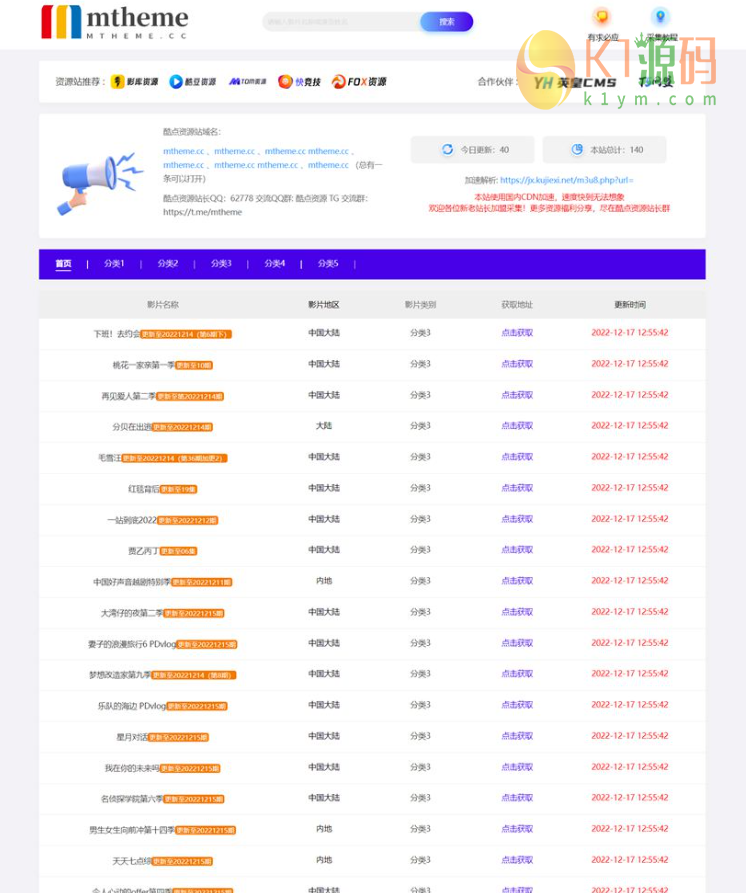Switch to the 分类5 tab
Viewport: 746px width, 893px height.
click(328, 264)
